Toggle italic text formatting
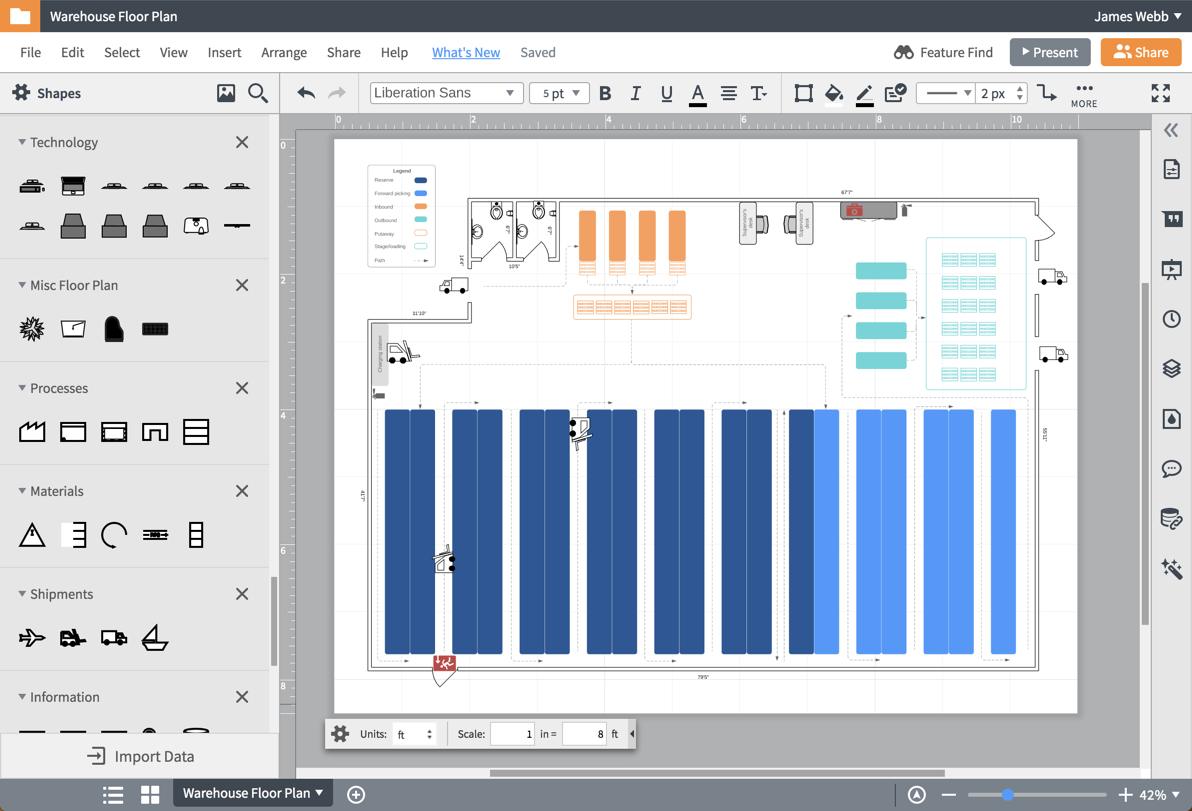Screen dimensions: 1192x811 coord(635,93)
